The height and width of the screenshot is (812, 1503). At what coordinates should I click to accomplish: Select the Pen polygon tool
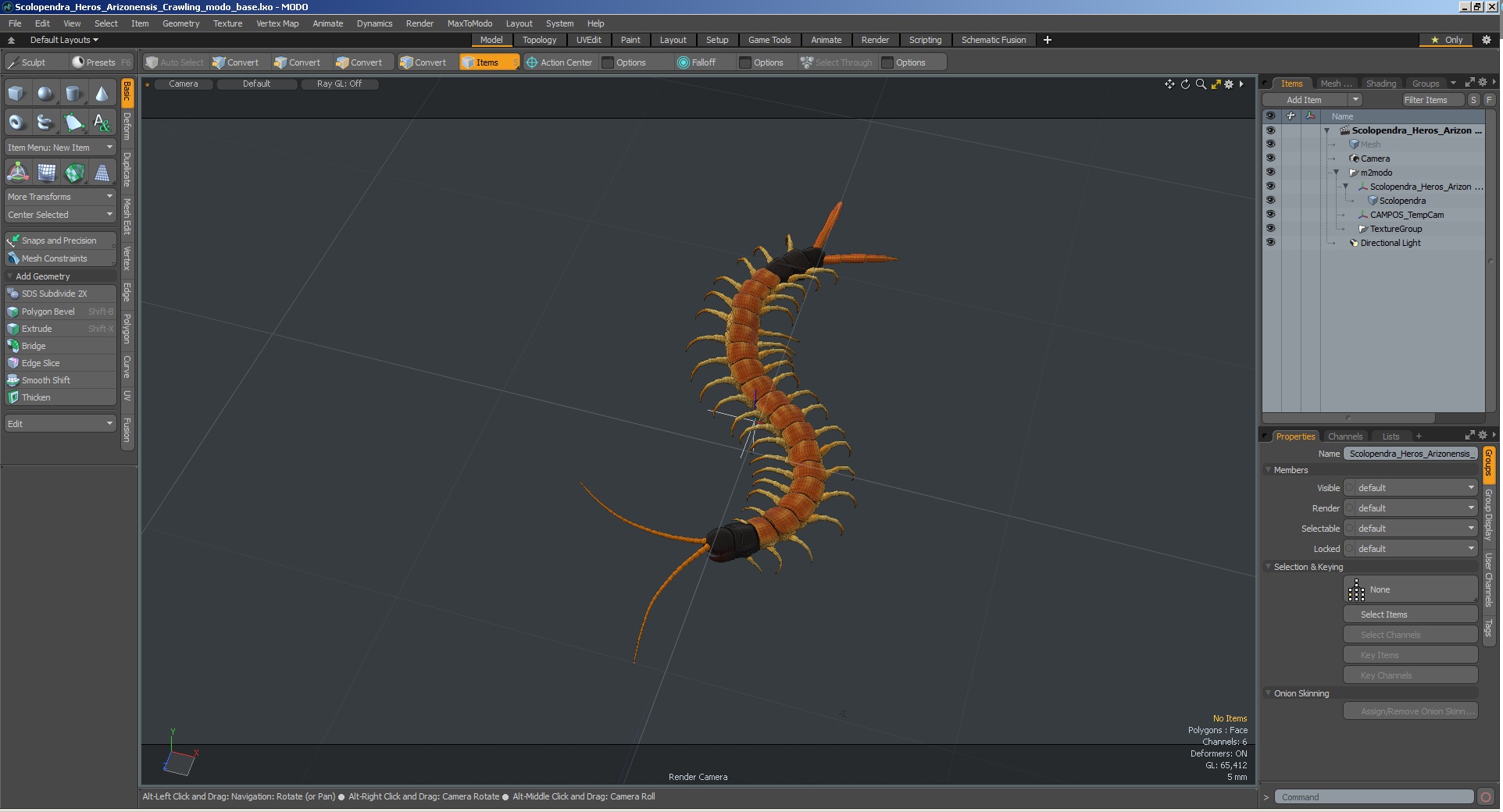(73, 123)
